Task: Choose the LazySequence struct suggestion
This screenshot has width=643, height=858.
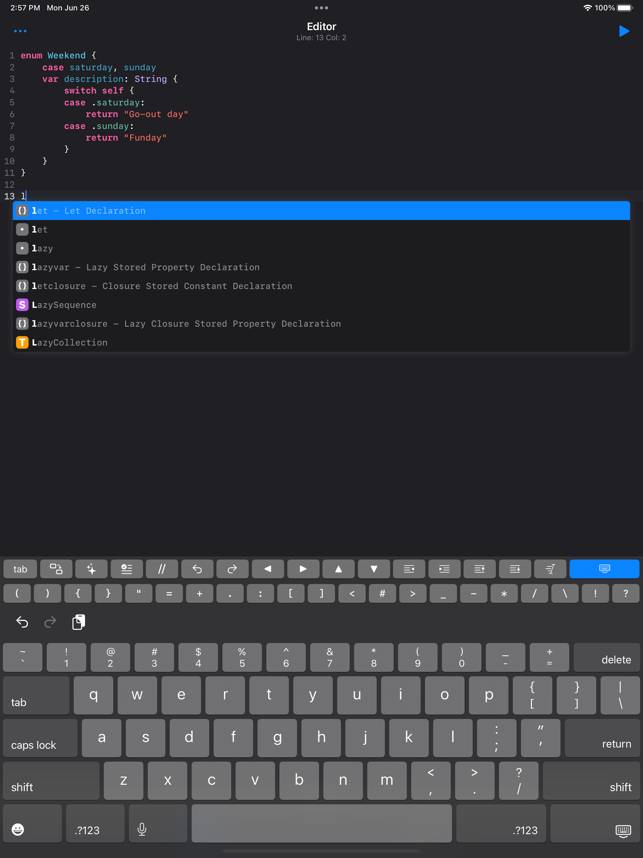Action: point(321,305)
